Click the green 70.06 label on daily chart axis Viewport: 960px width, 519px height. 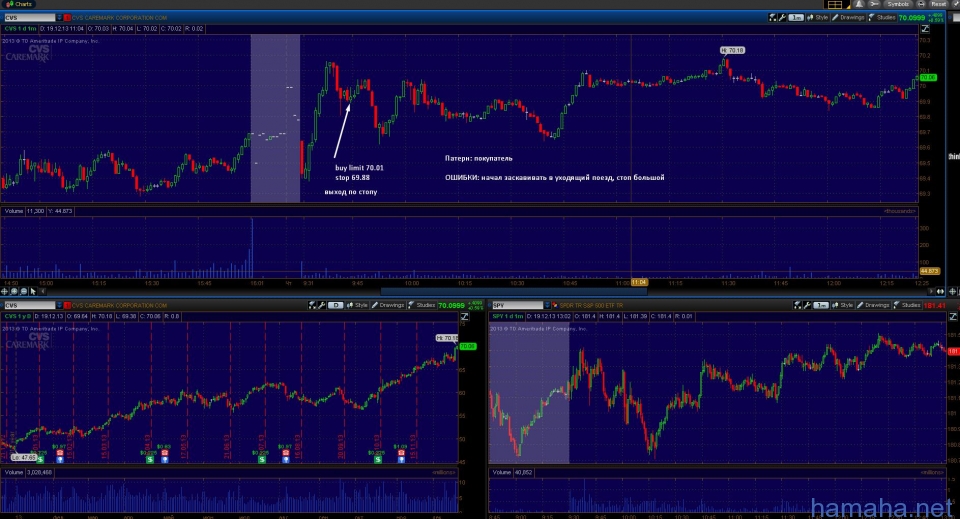(x=468, y=346)
